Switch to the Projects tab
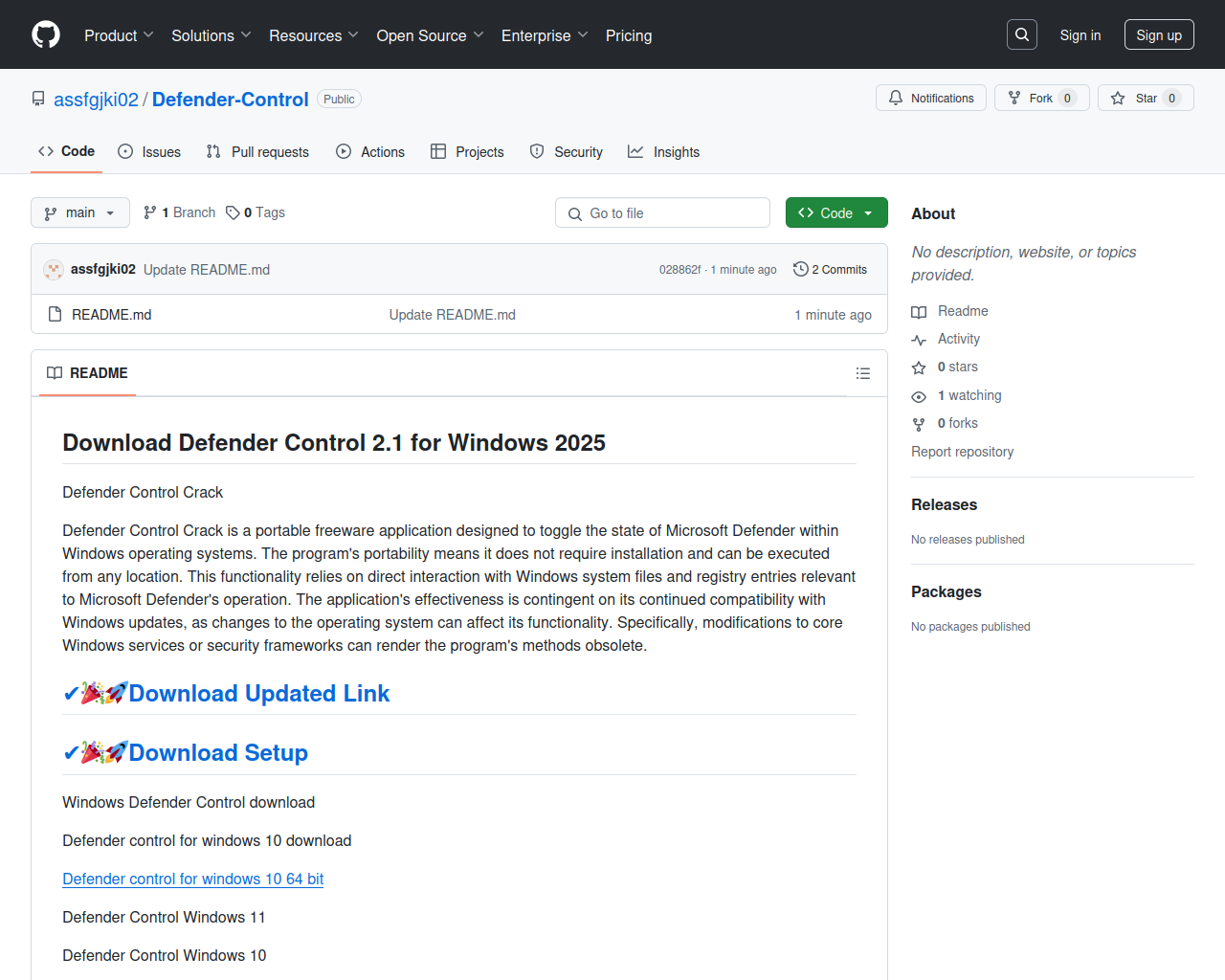Image resolution: width=1225 pixels, height=980 pixels. click(x=467, y=151)
